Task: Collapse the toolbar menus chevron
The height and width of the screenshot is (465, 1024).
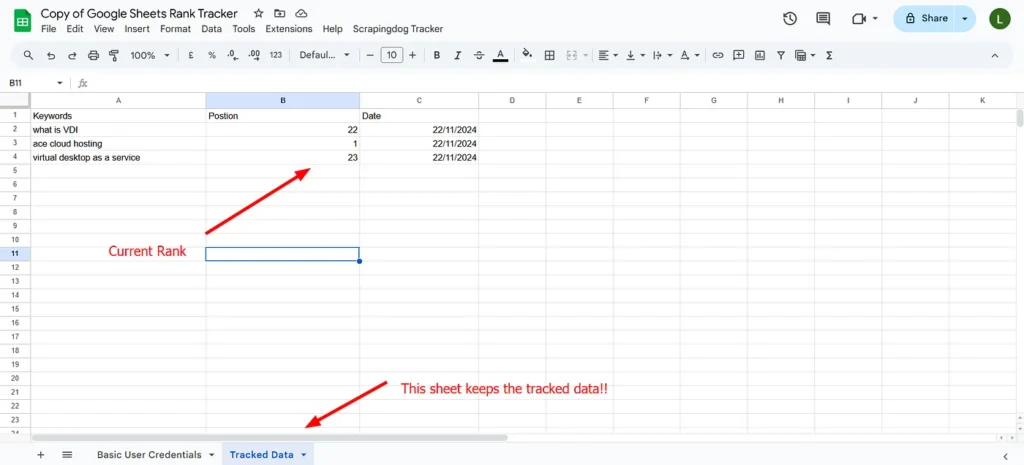Action: pyautogui.click(x=995, y=56)
